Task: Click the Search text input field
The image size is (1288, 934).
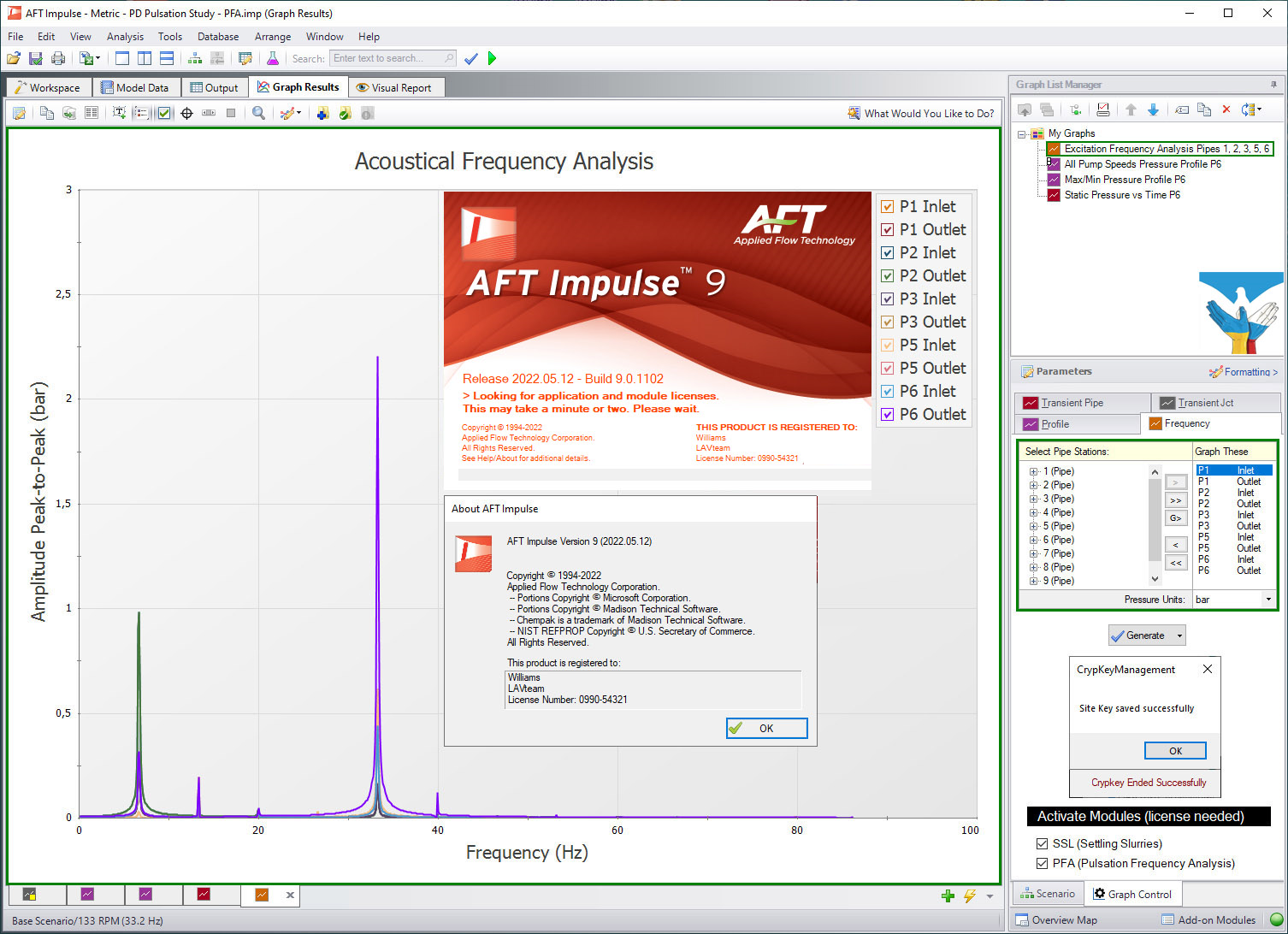Action: point(393,58)
